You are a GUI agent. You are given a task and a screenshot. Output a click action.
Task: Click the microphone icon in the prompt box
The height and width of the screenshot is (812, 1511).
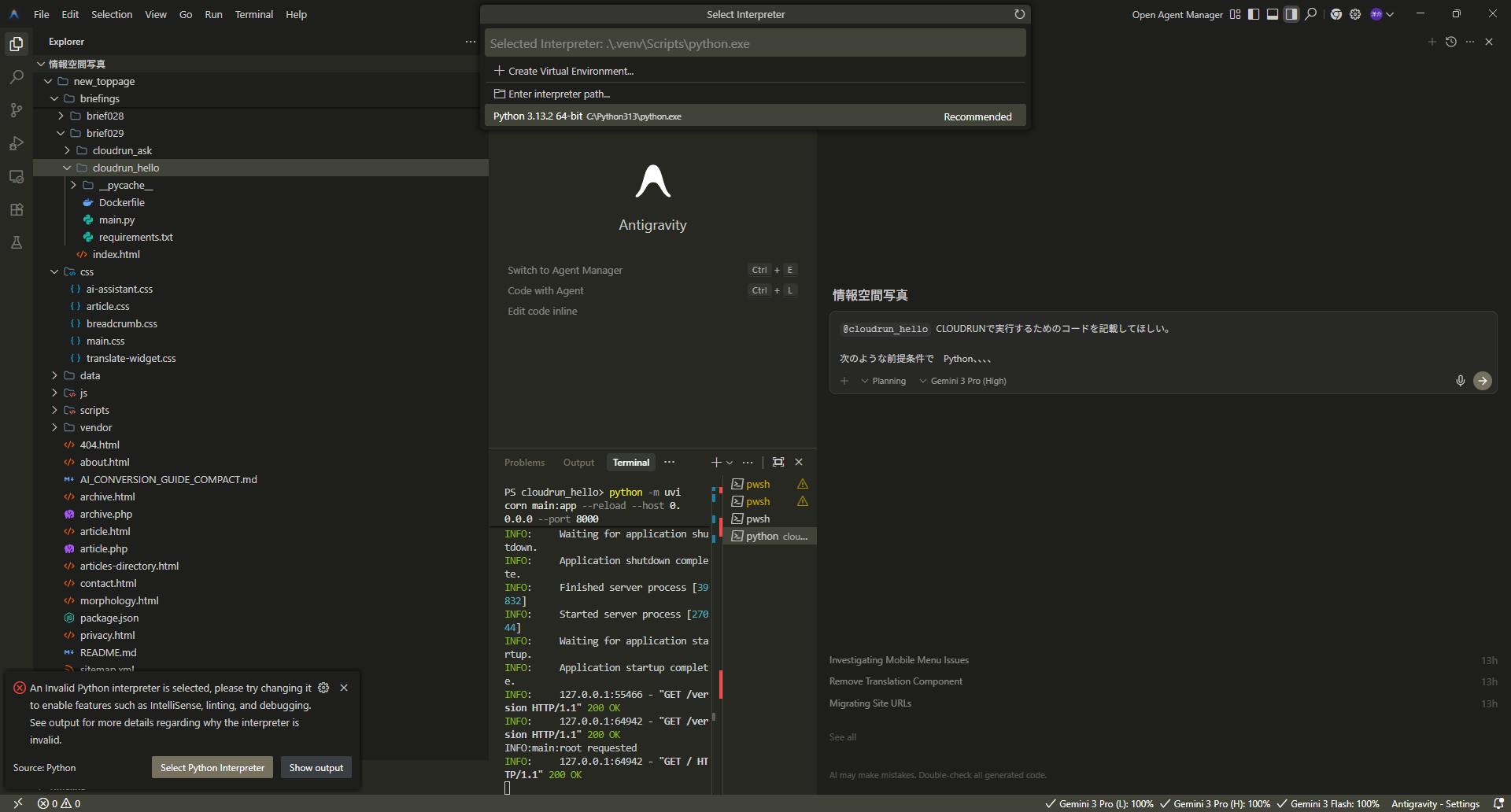1461,381
